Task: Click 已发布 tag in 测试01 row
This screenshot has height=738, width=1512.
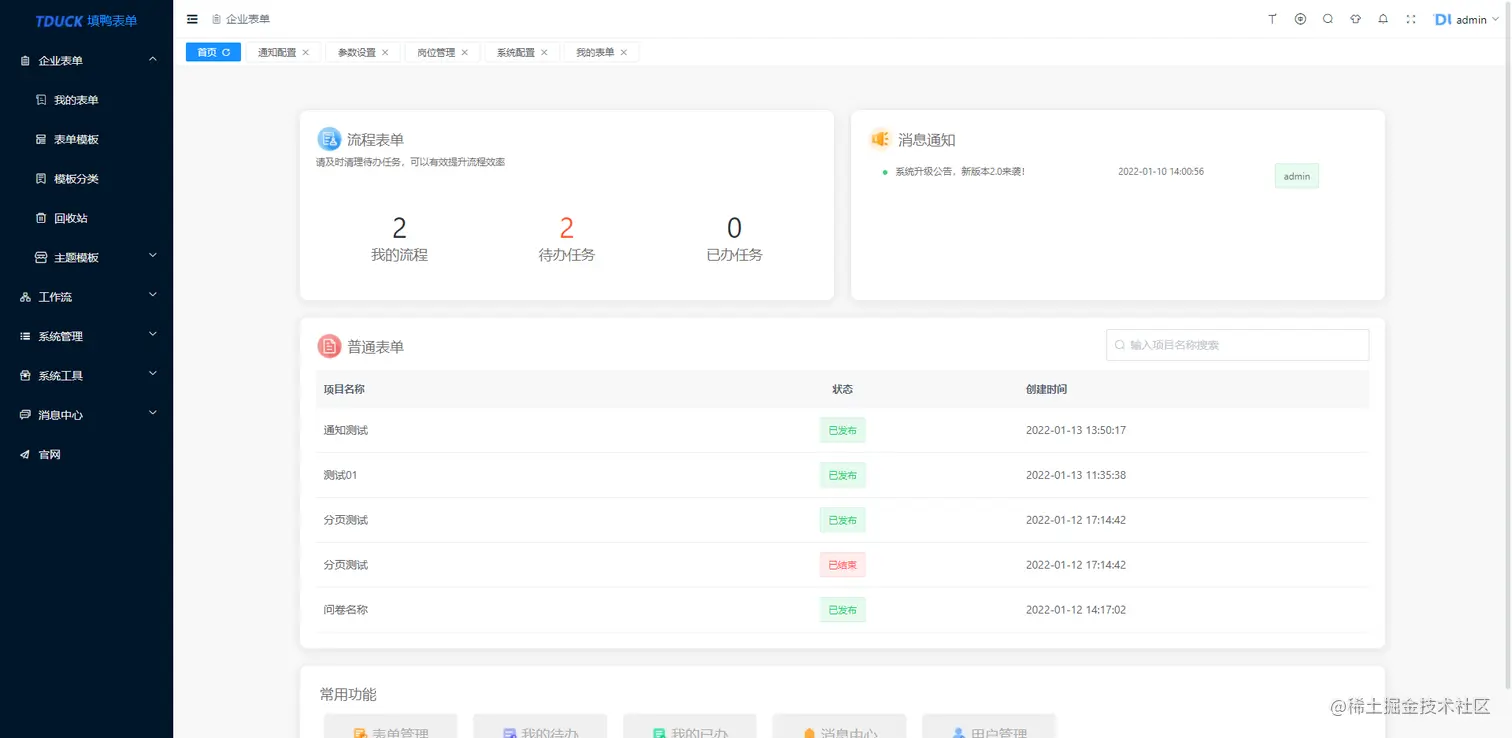Action: click(842, 475)
